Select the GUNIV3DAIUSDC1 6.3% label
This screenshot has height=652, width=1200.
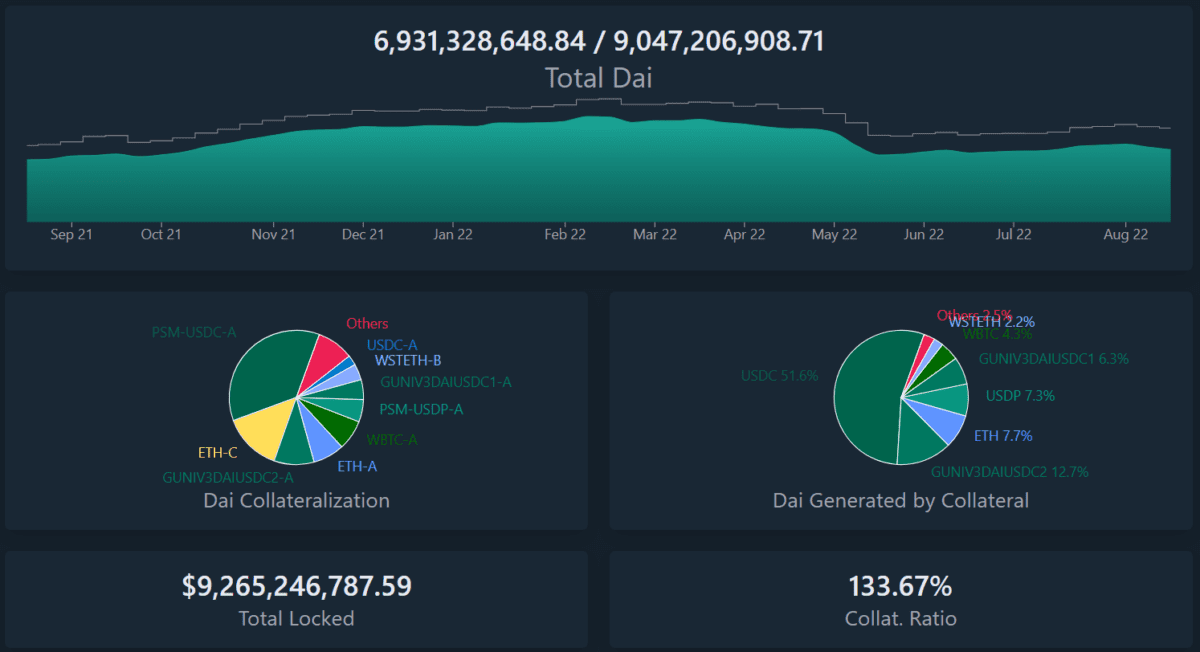pos(1054,358)
